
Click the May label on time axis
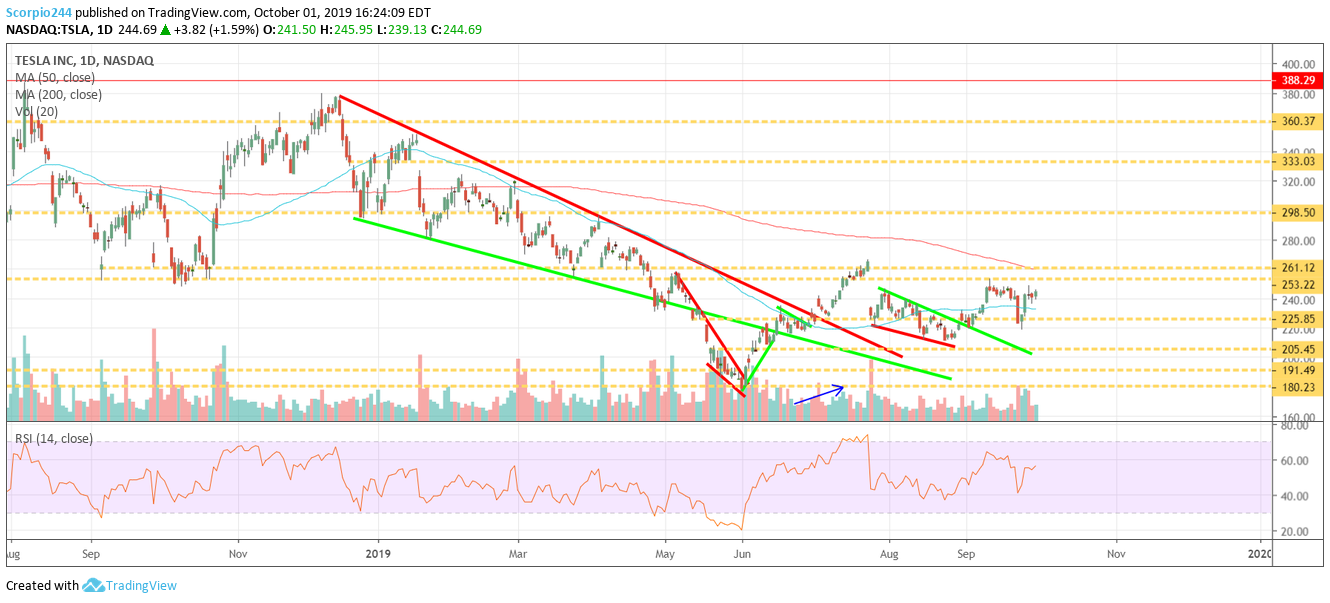tap(665, 552)
